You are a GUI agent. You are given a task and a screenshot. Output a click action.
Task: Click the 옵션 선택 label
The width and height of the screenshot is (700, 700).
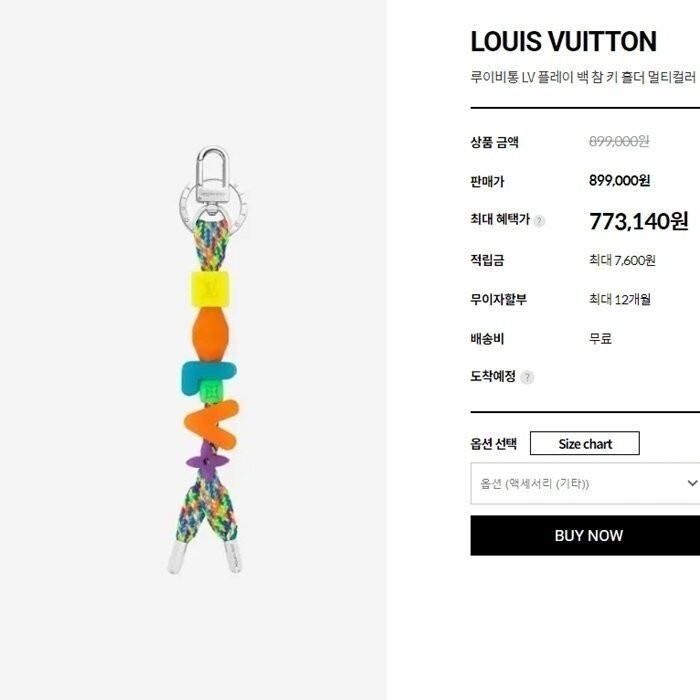(493, 443)
